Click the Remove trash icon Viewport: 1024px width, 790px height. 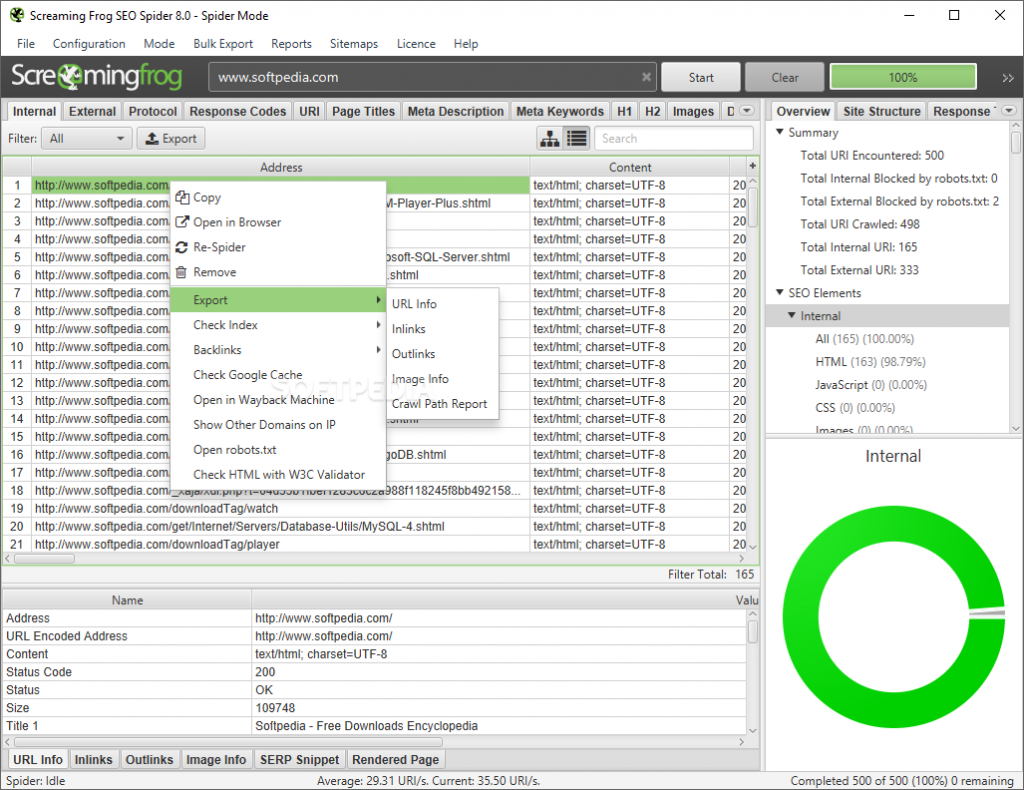182,272
